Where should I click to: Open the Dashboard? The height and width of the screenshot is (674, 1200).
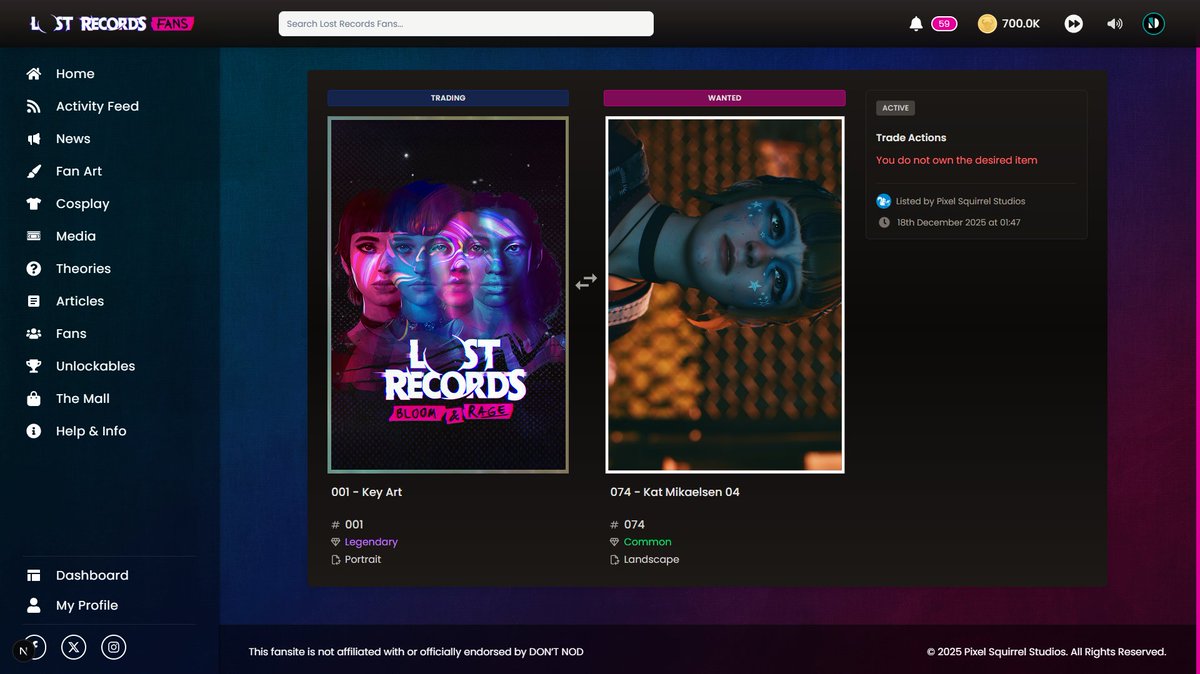tap(78, 575)
